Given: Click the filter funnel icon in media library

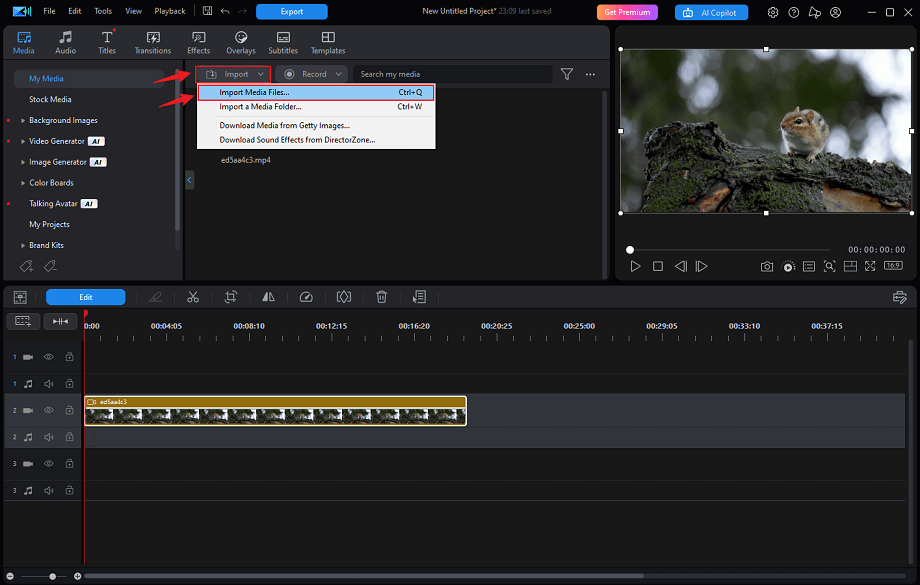Looking at the screenshot, I should click(x=567, y=74).
